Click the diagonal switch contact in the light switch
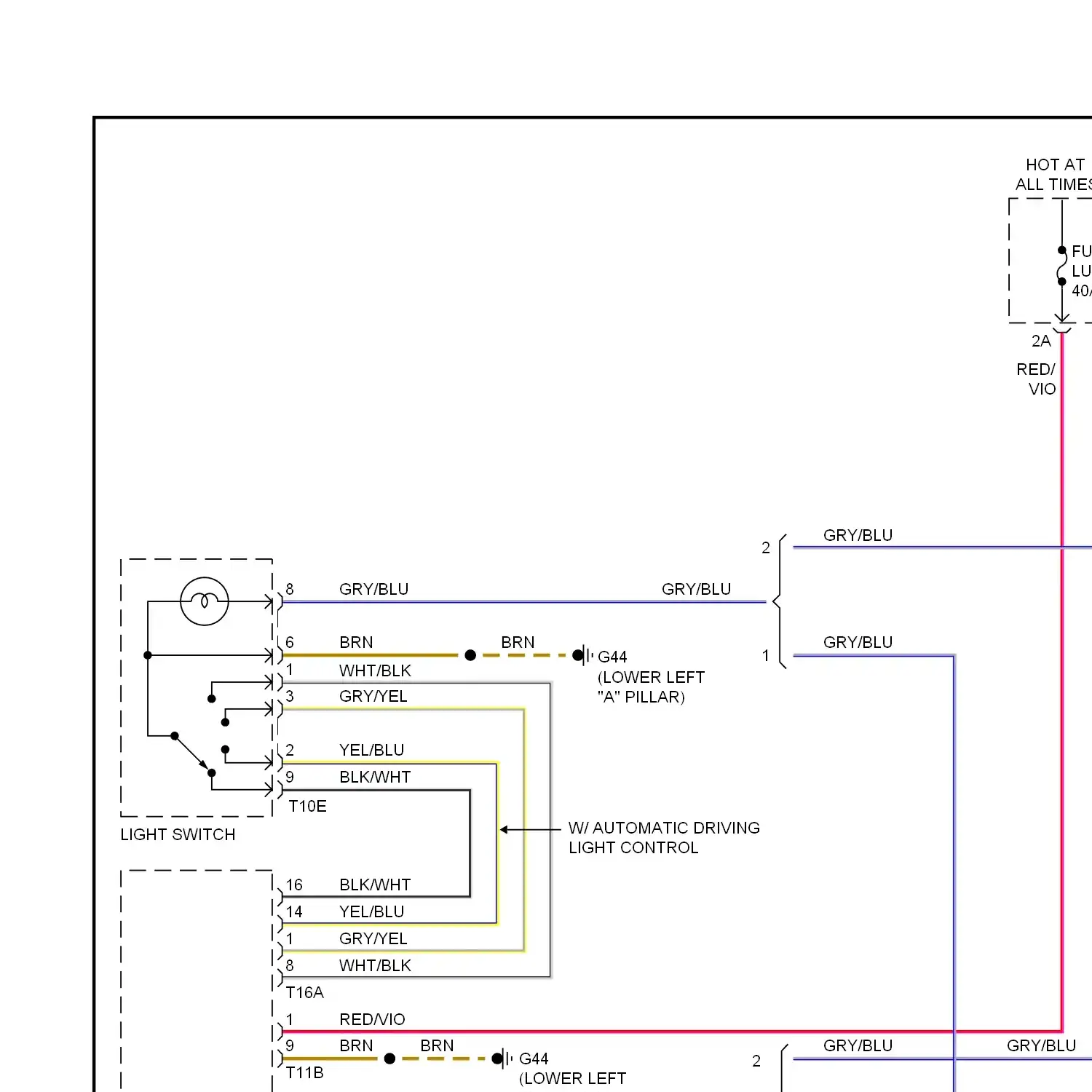This screenshot has height=1092, width=1092. [x=193, y=754]
